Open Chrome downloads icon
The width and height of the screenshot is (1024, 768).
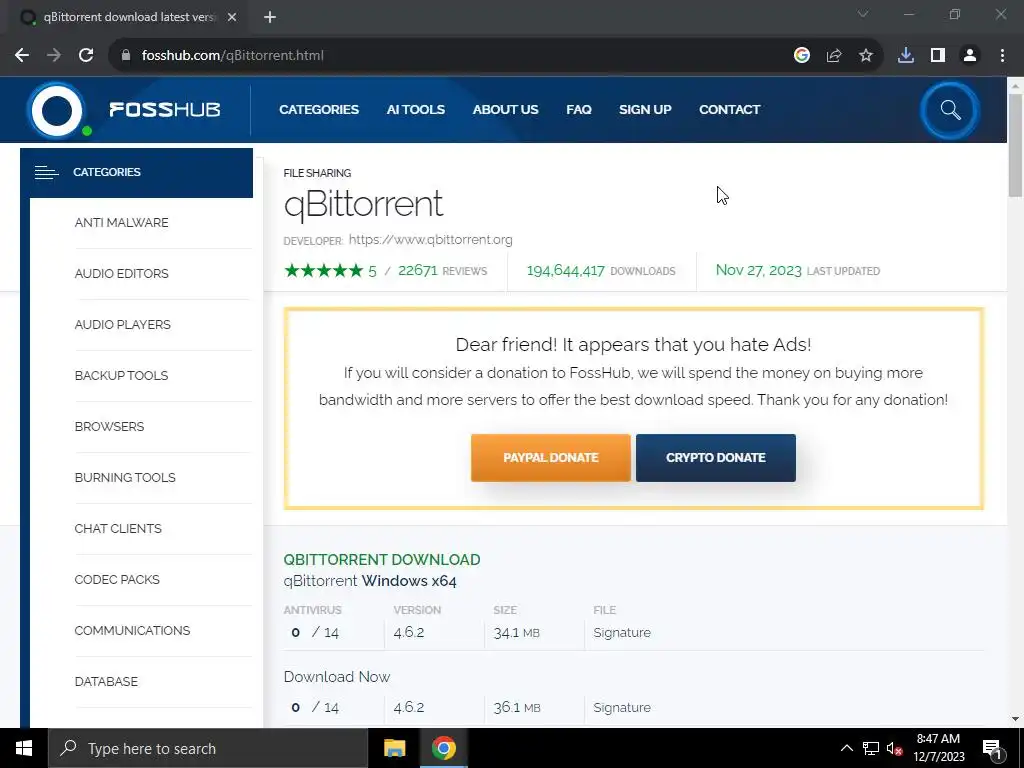tap(906, 56)
